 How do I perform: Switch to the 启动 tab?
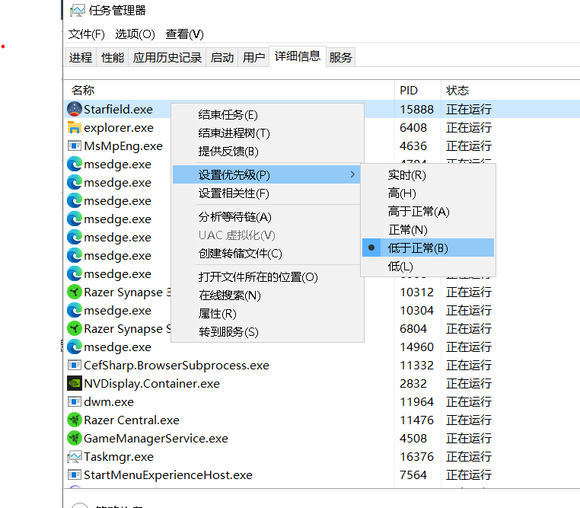pyautogui.click(x=222, y=57)
